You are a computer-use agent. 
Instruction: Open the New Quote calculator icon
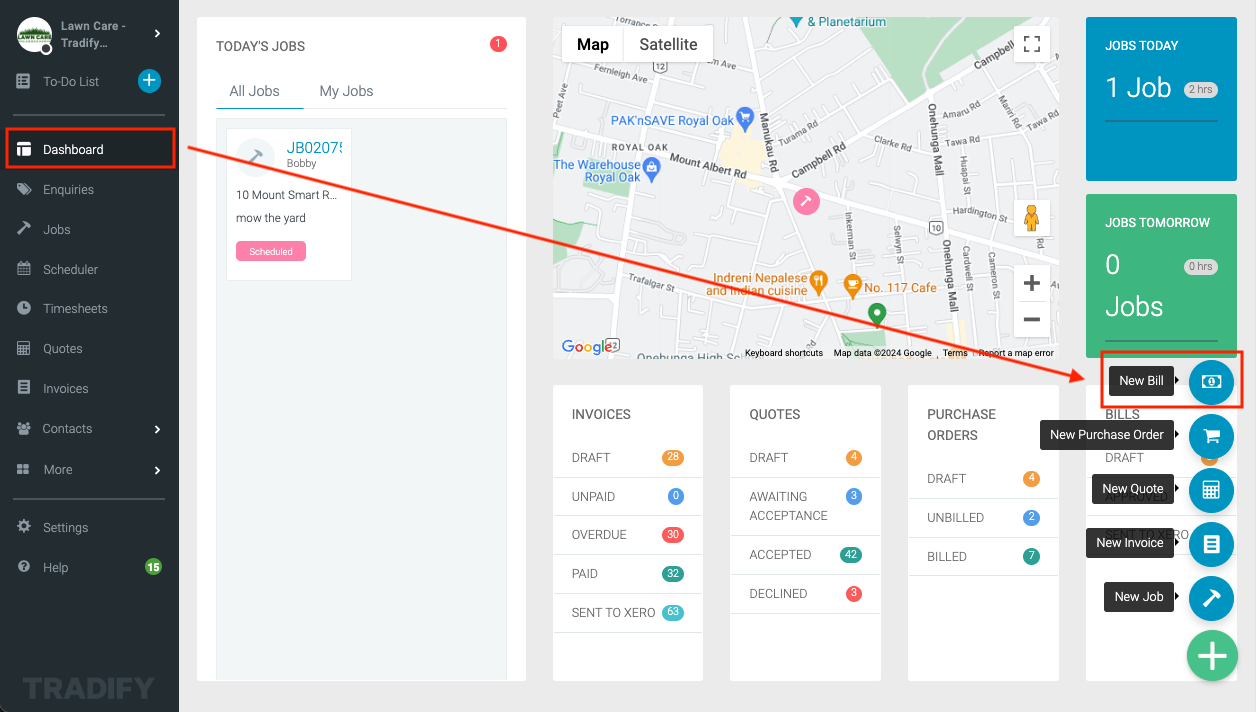[1211, 490]
